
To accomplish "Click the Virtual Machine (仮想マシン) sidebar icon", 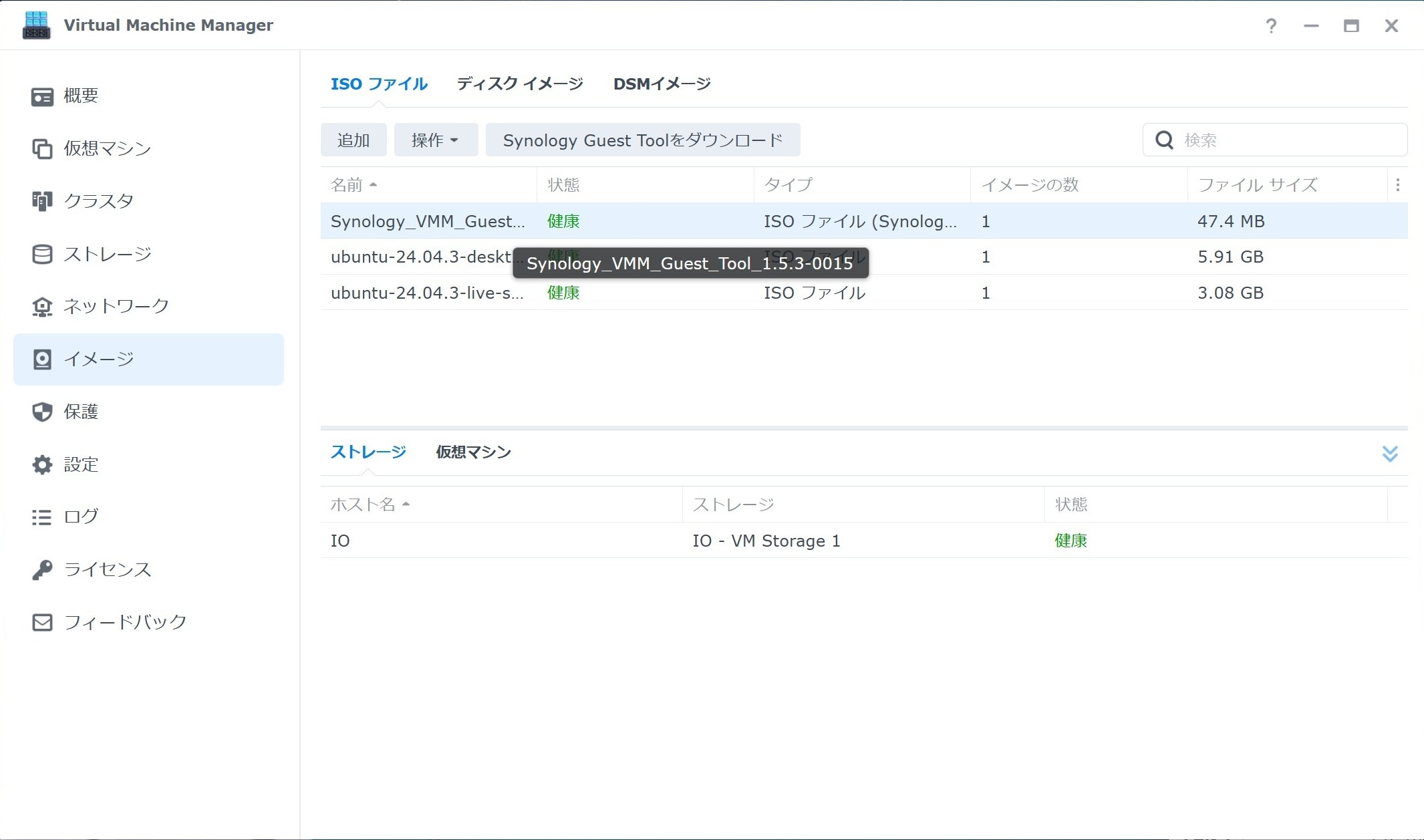I will 42,148.
